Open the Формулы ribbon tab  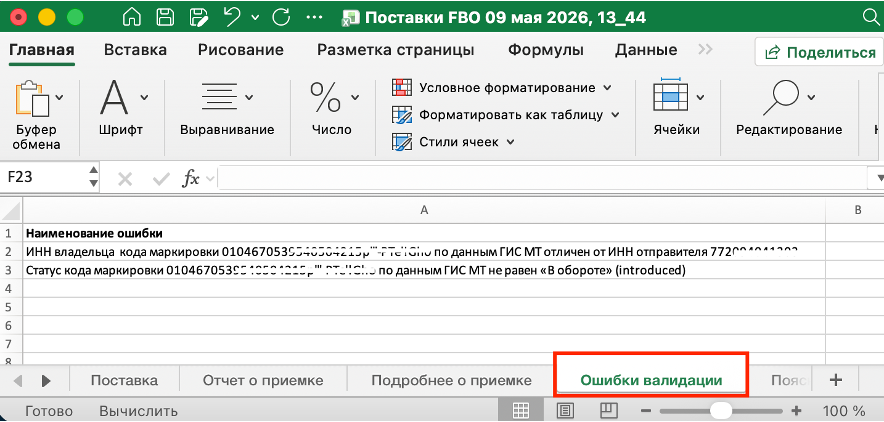(x=546, y=50)
